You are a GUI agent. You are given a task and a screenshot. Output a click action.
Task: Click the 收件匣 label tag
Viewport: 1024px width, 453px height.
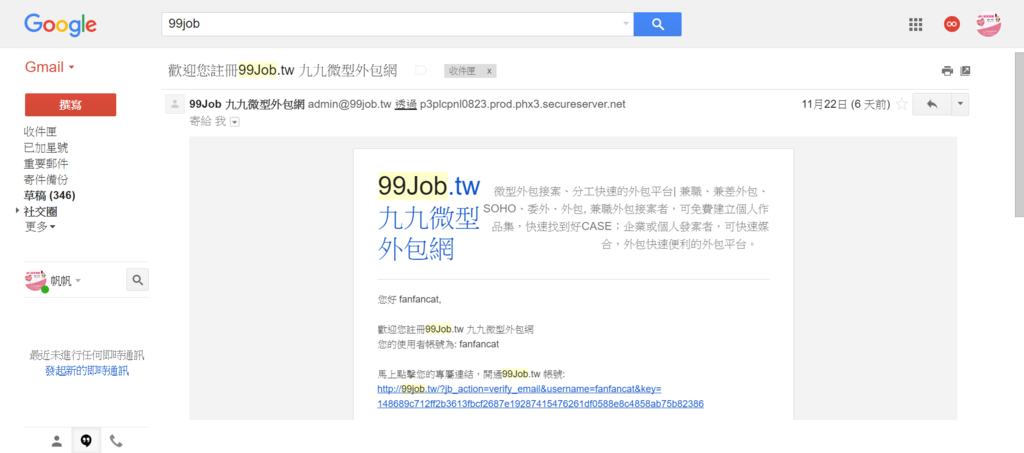[x=462, y=71]
